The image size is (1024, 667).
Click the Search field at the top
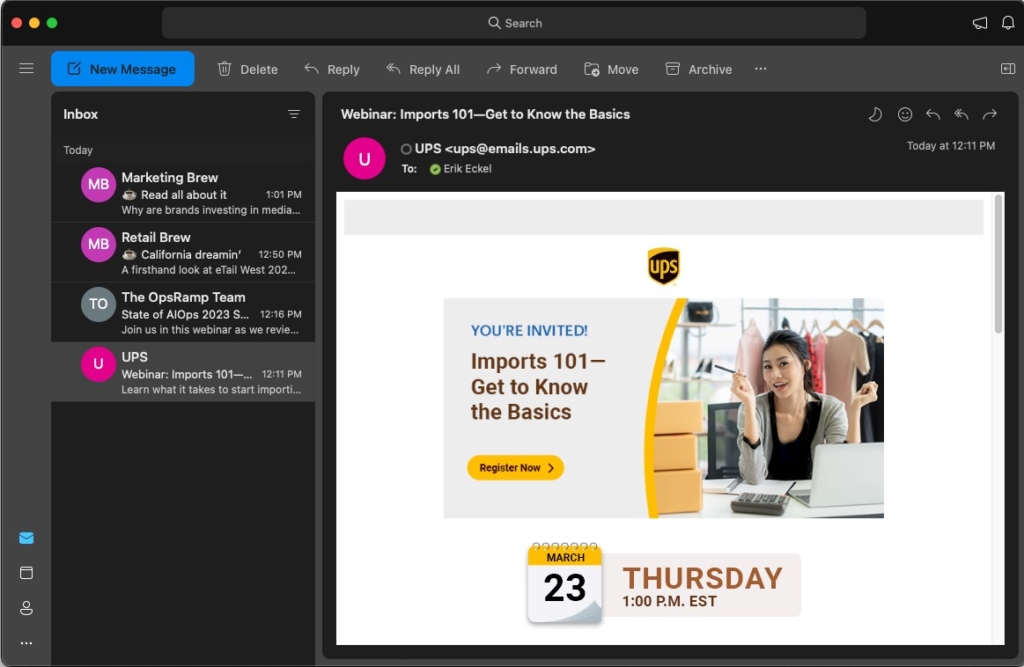(x=514, y=22)
